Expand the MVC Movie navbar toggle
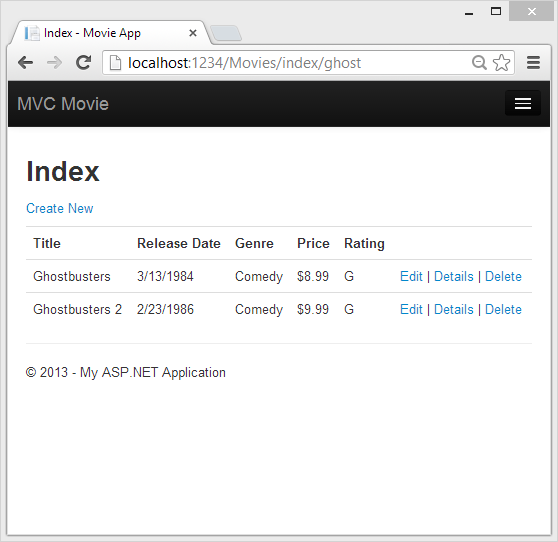This screenshot has height=542, width=558. coord(523,104)
